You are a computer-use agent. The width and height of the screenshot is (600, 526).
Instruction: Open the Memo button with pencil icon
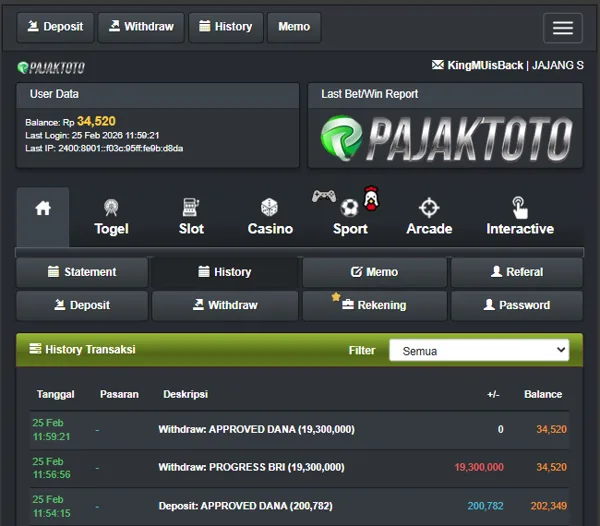click(x=375, y=272)
